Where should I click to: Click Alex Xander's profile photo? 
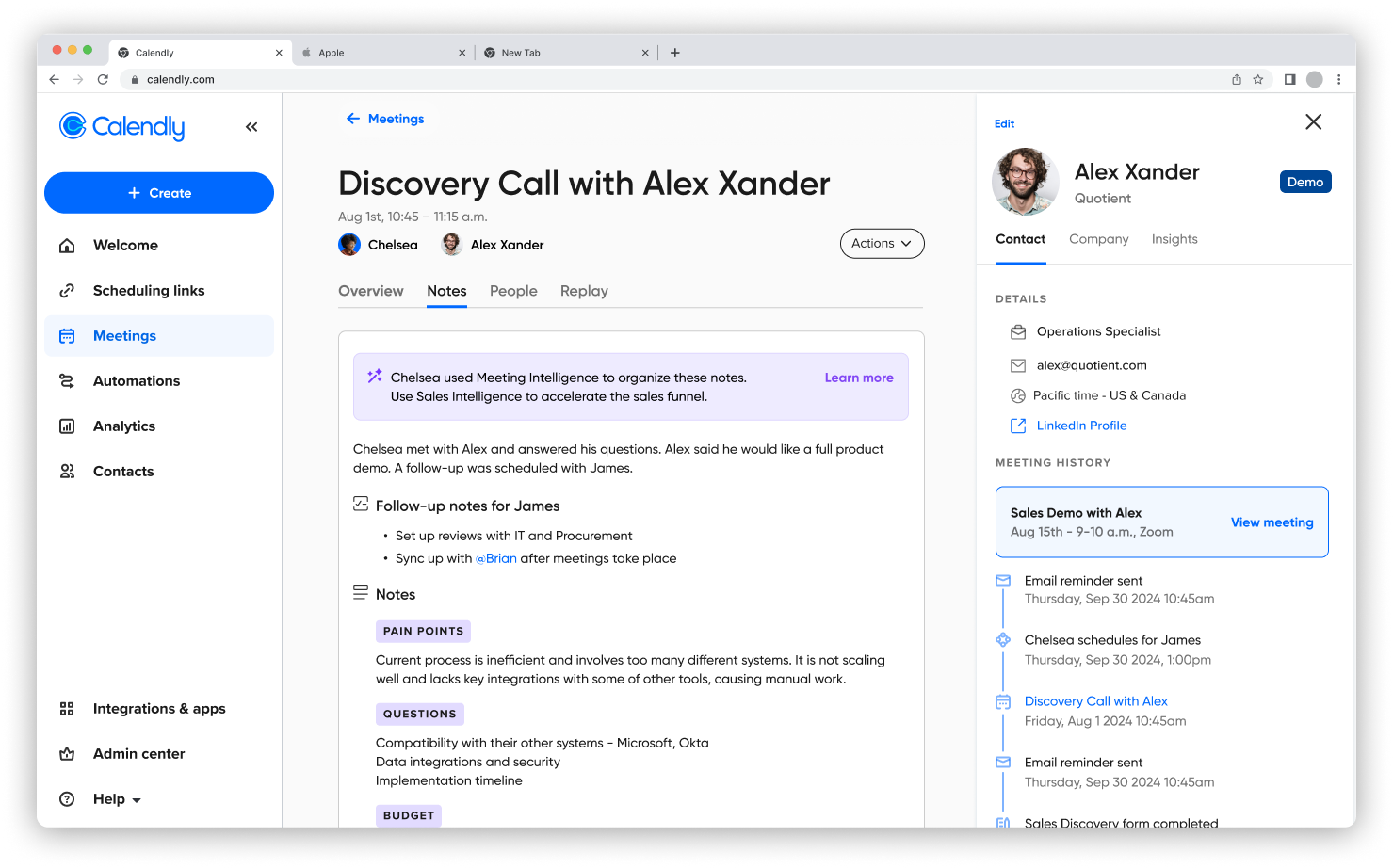[x=1025, y=182]
